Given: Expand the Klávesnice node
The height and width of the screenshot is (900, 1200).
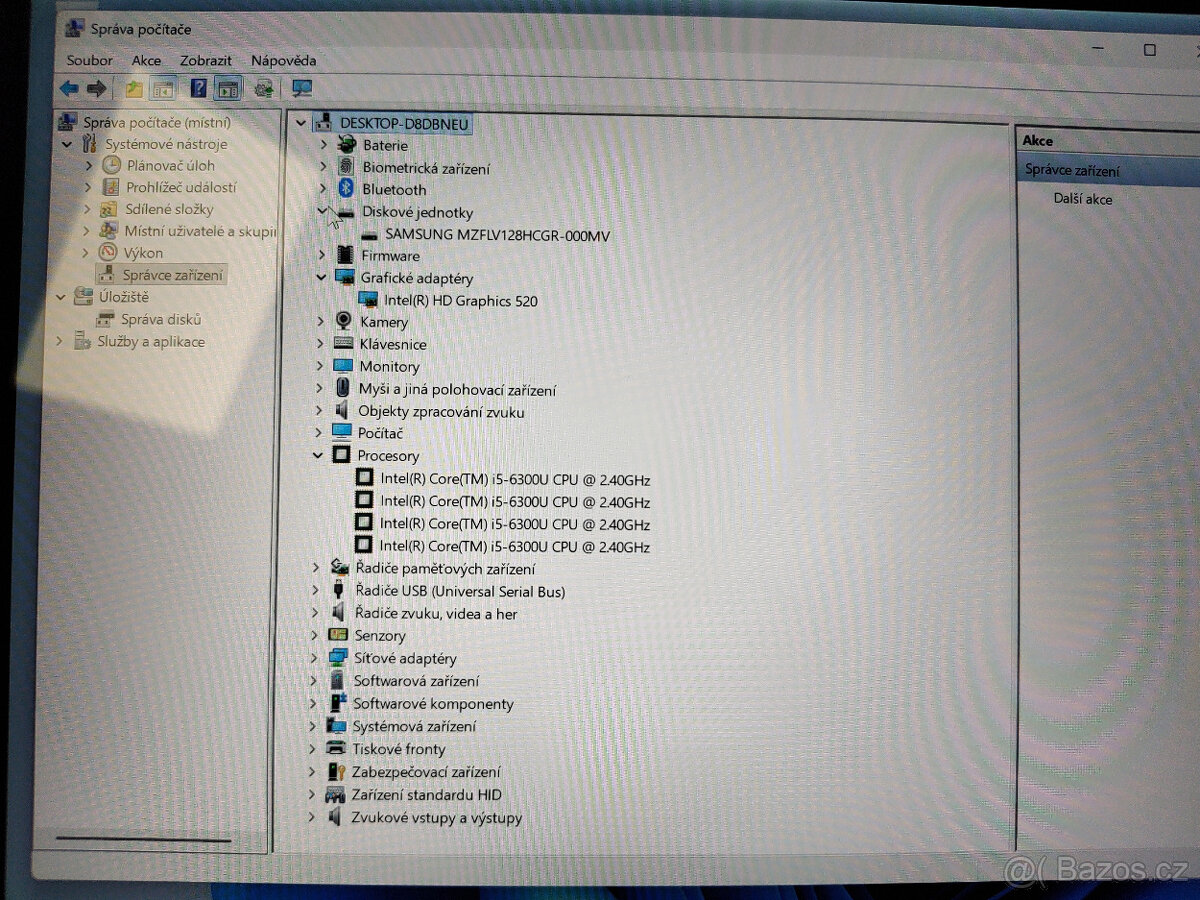Looking at the screenshot, I should [x=320, y=344].
